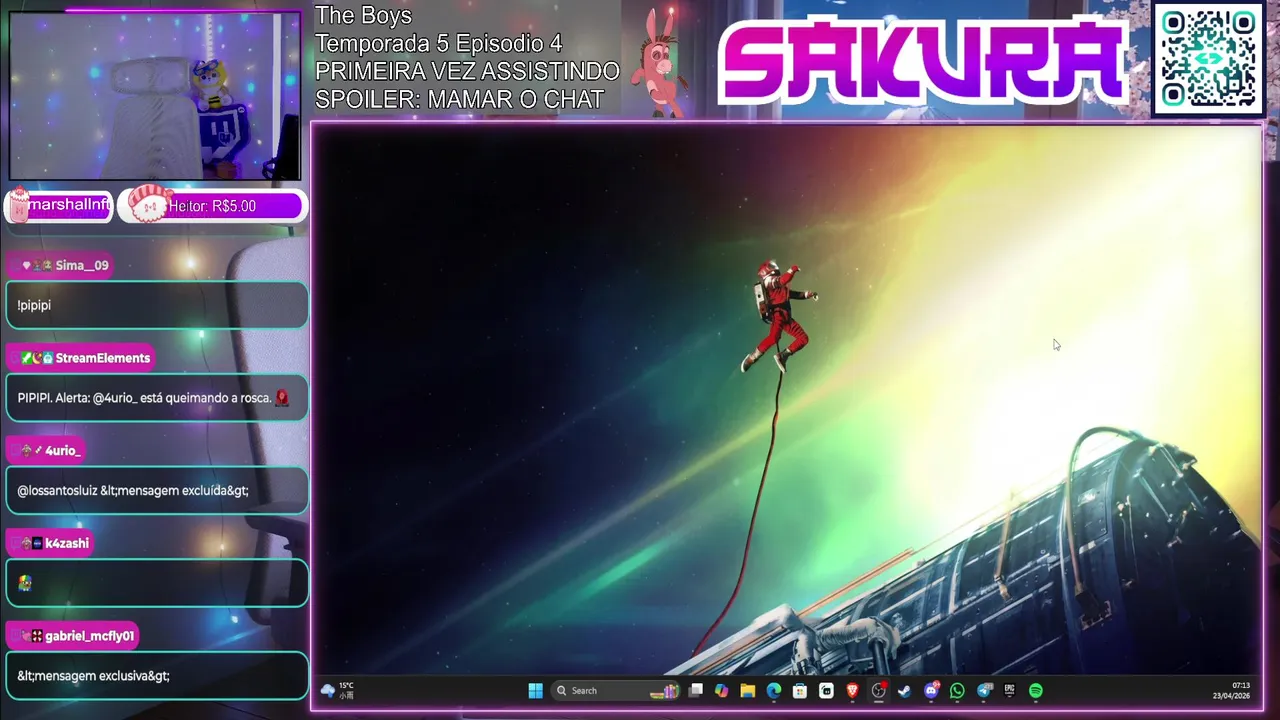1280x720 pixels.
Task: Click the emote in k4zashi's message
Action: 25,583
